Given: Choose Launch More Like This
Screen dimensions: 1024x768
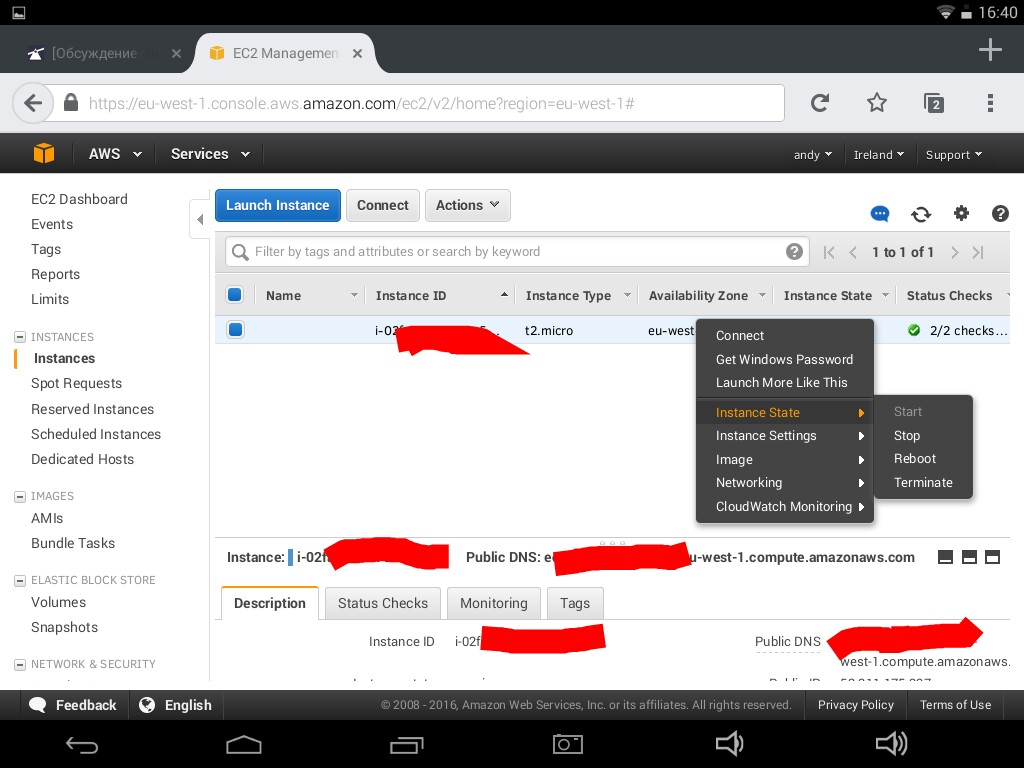Looking at the screenshot, I should click(x=784, y=383).
